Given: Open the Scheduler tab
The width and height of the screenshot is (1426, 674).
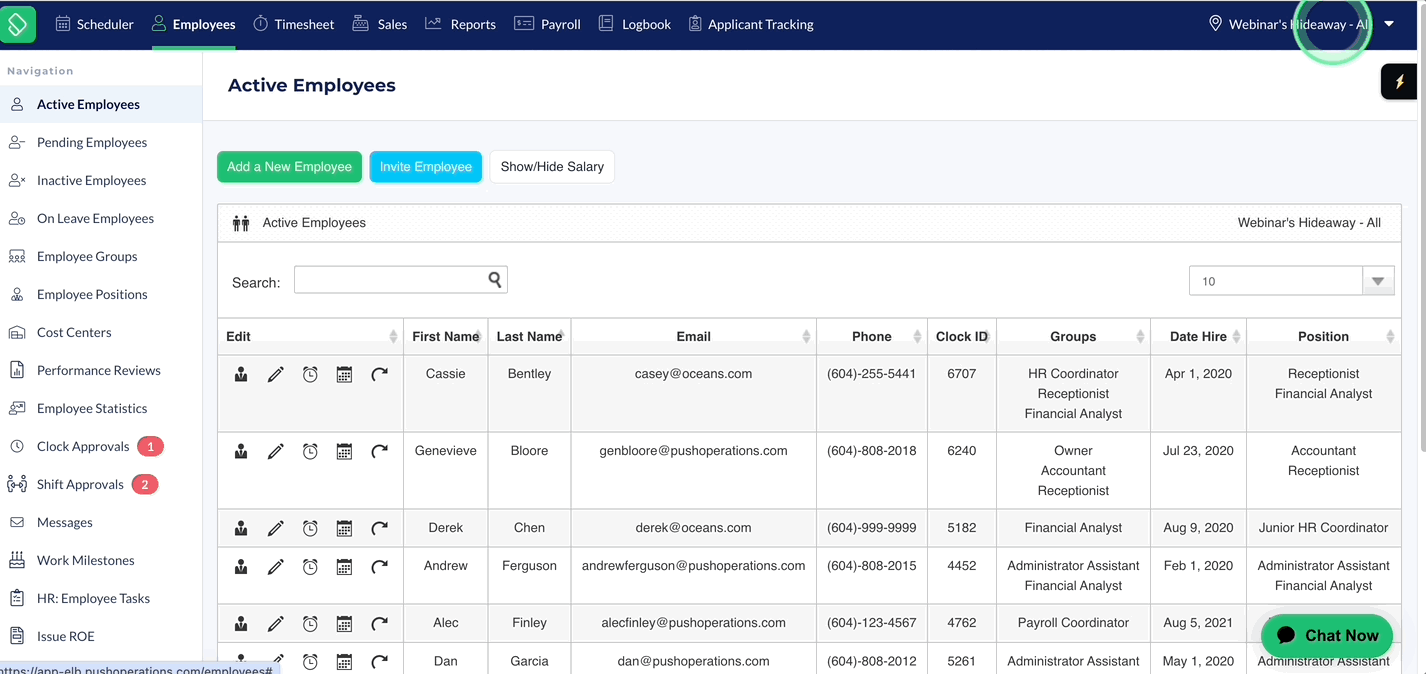Looking at the screenshot, I should point(94,24).
